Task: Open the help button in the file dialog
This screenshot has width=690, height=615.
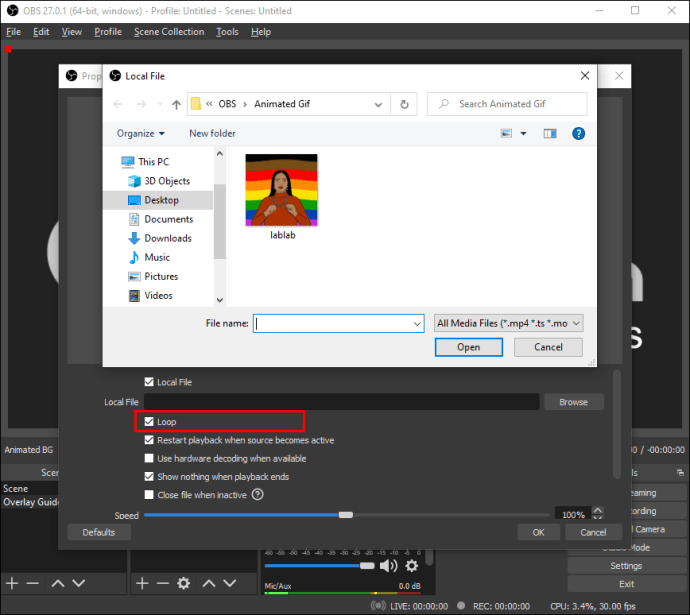Action: [x=578, y=133]
